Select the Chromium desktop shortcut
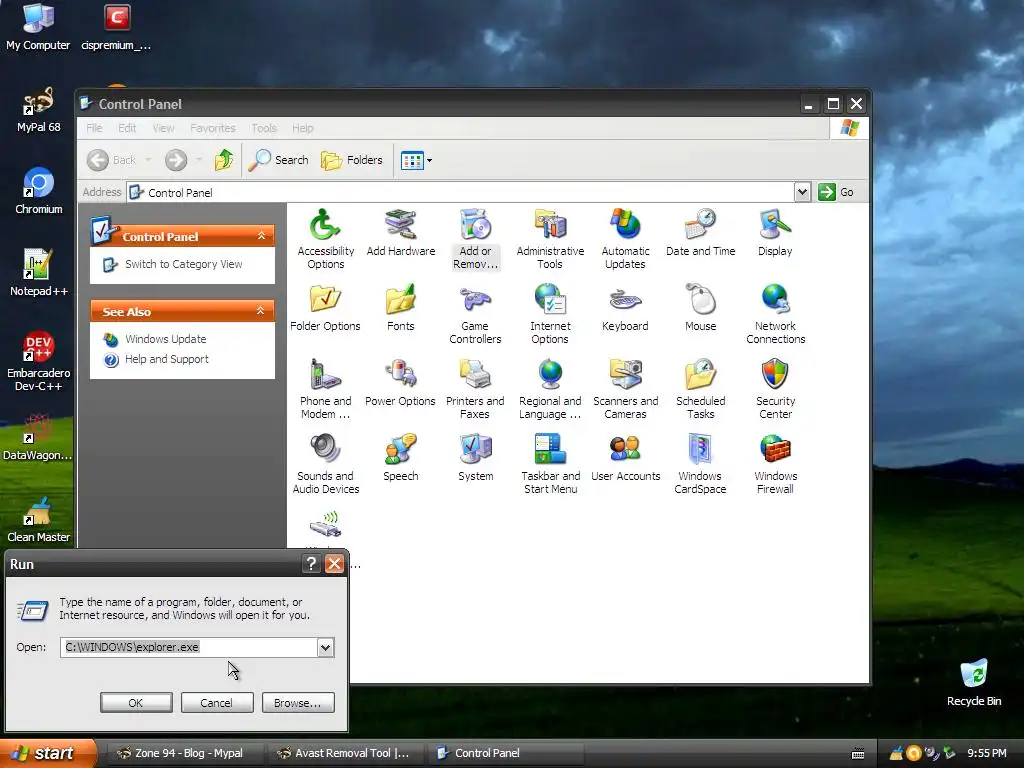Viewport: 1024px width, 768px height. pos(39,191)
